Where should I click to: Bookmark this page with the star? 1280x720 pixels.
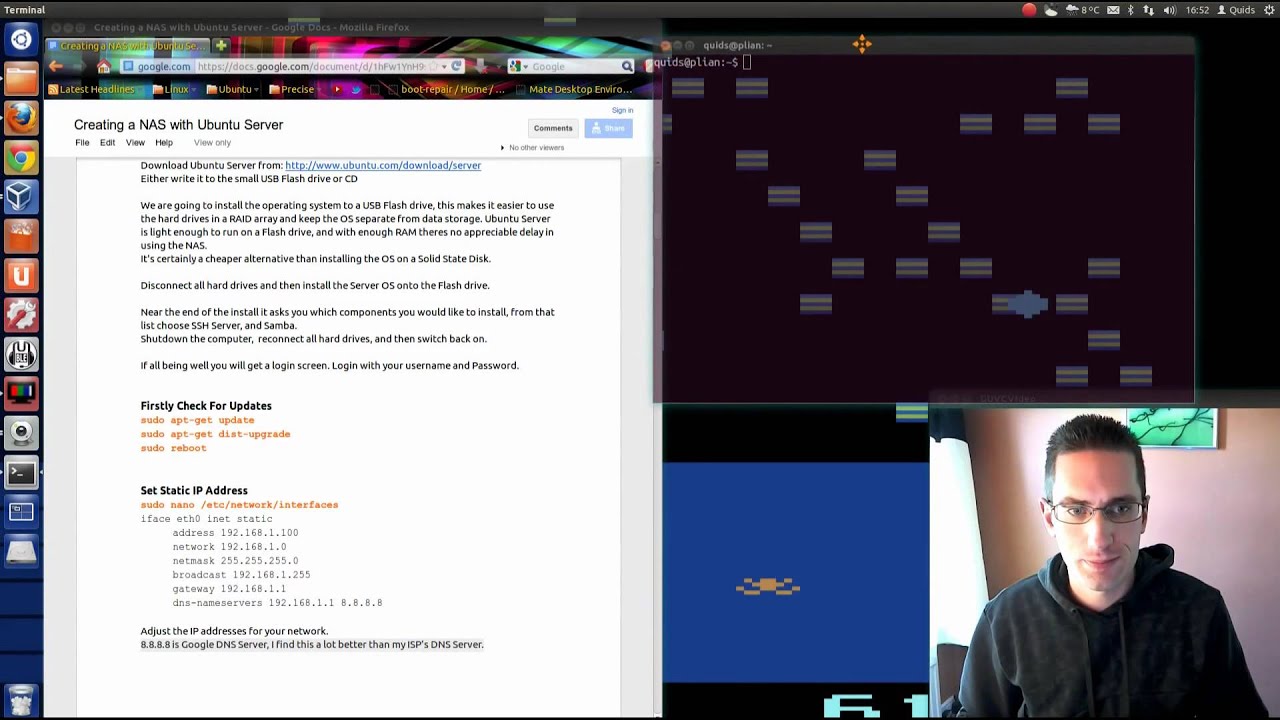point(433,66)
